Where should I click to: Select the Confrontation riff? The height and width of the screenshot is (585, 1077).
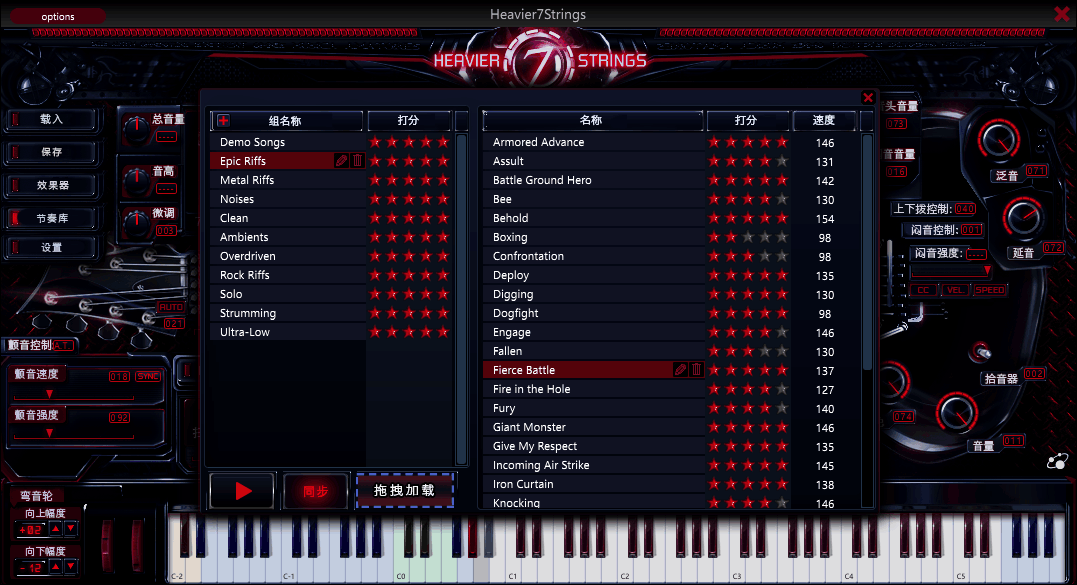pyautogui.click(x=594, y=256)
